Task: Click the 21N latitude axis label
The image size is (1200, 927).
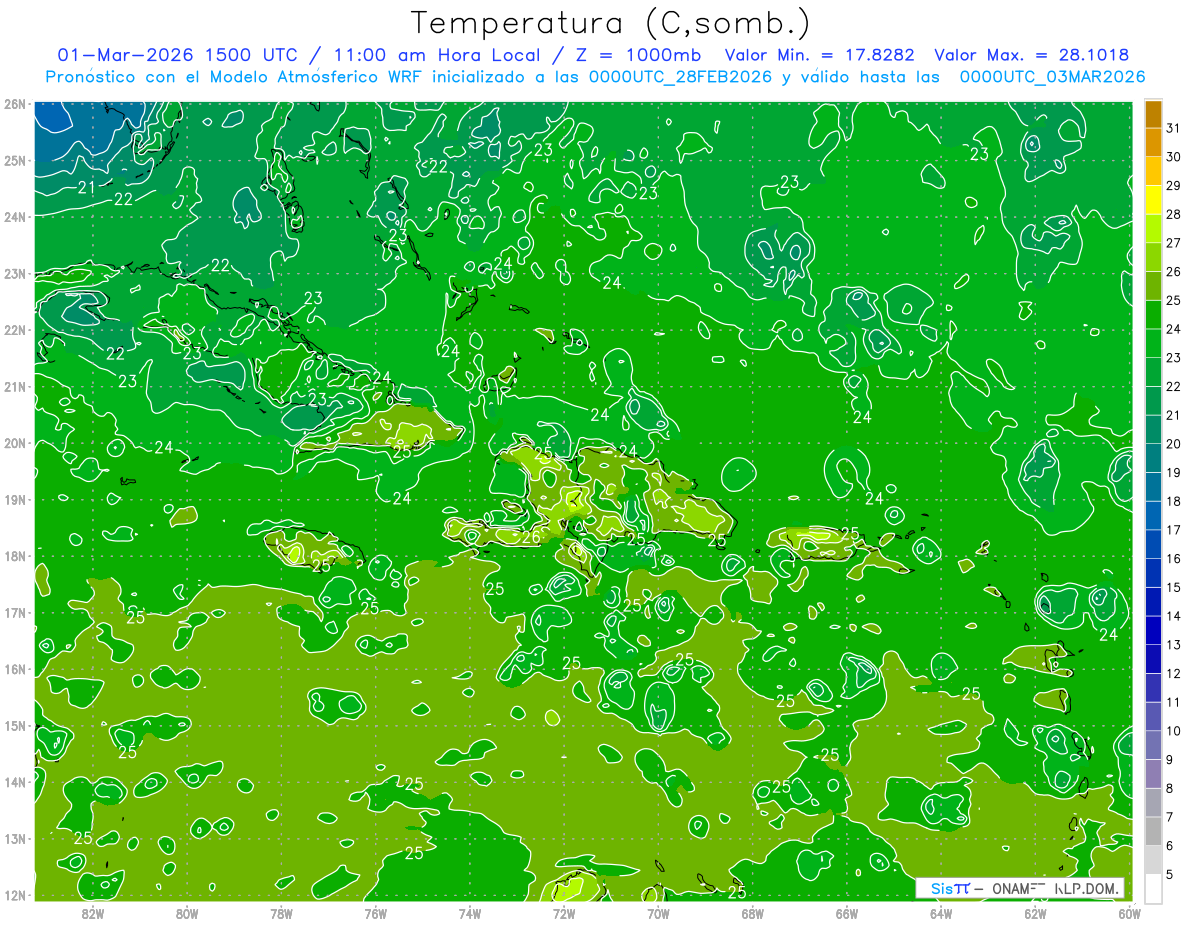Action: click(x=15, y=386)
